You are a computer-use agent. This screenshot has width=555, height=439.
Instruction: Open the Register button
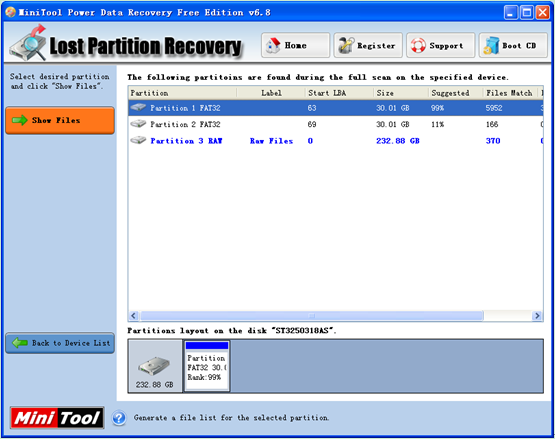368,45
